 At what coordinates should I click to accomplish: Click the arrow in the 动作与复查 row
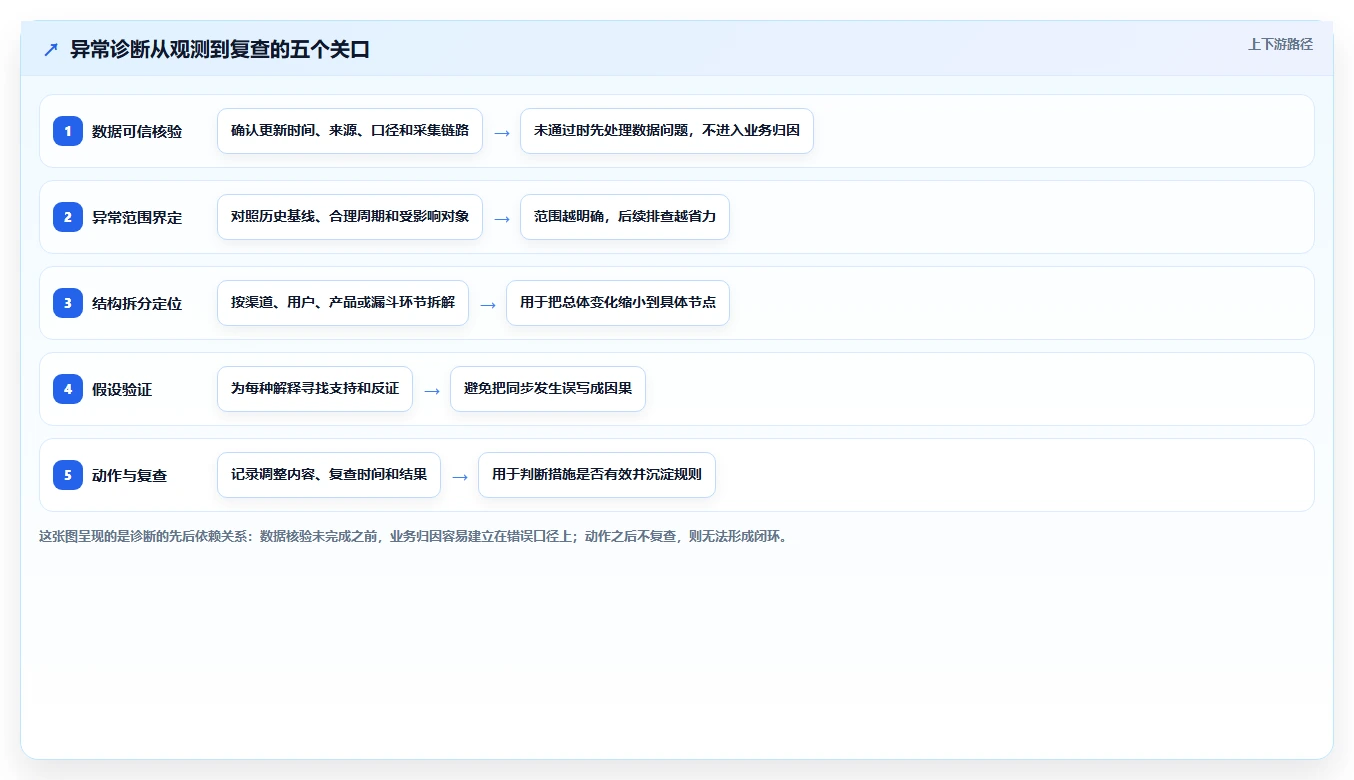click(460, 476)
